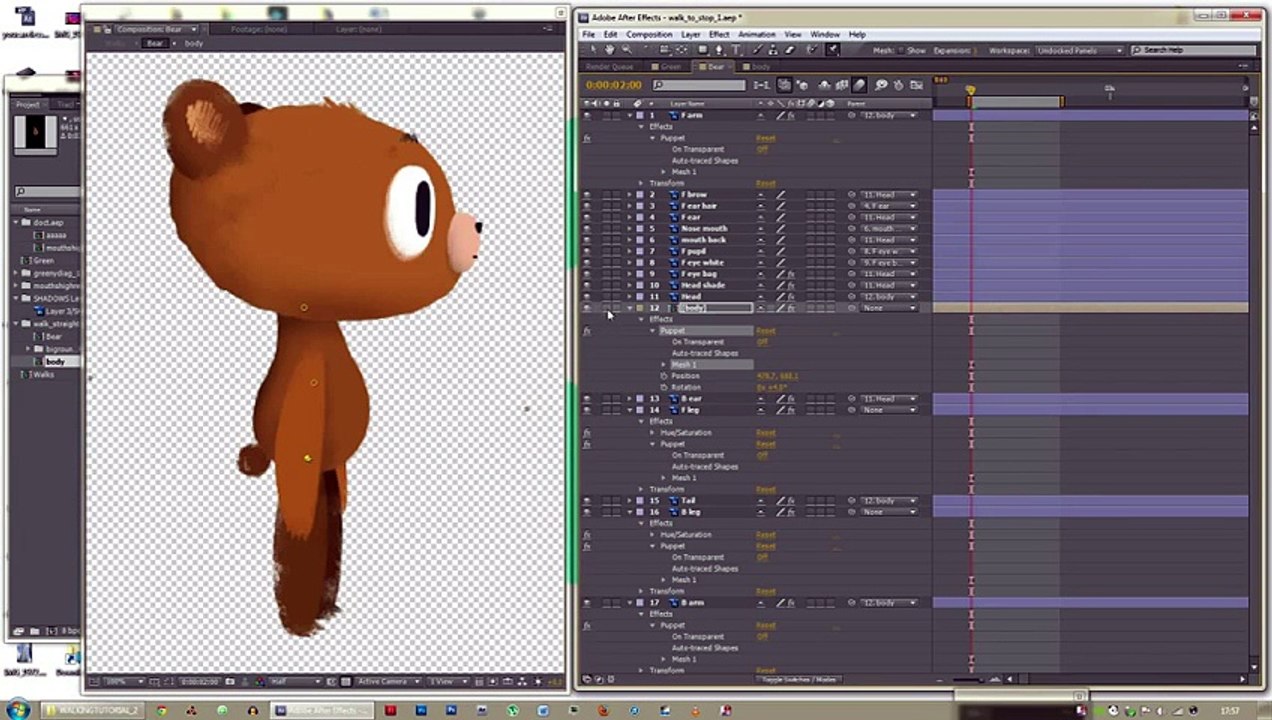Open the Composition menu
Viewport: 1272px width, 720px height.
(x=649, y=34)
